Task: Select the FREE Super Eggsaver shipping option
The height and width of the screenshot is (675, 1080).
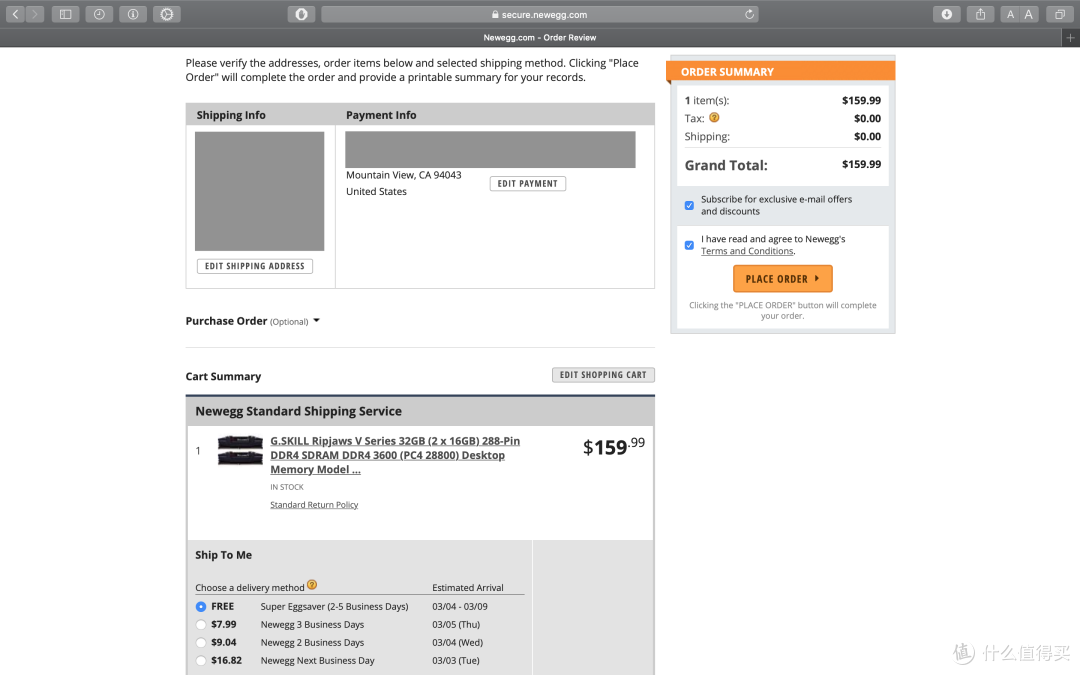Action: click(x=200, y=607)
